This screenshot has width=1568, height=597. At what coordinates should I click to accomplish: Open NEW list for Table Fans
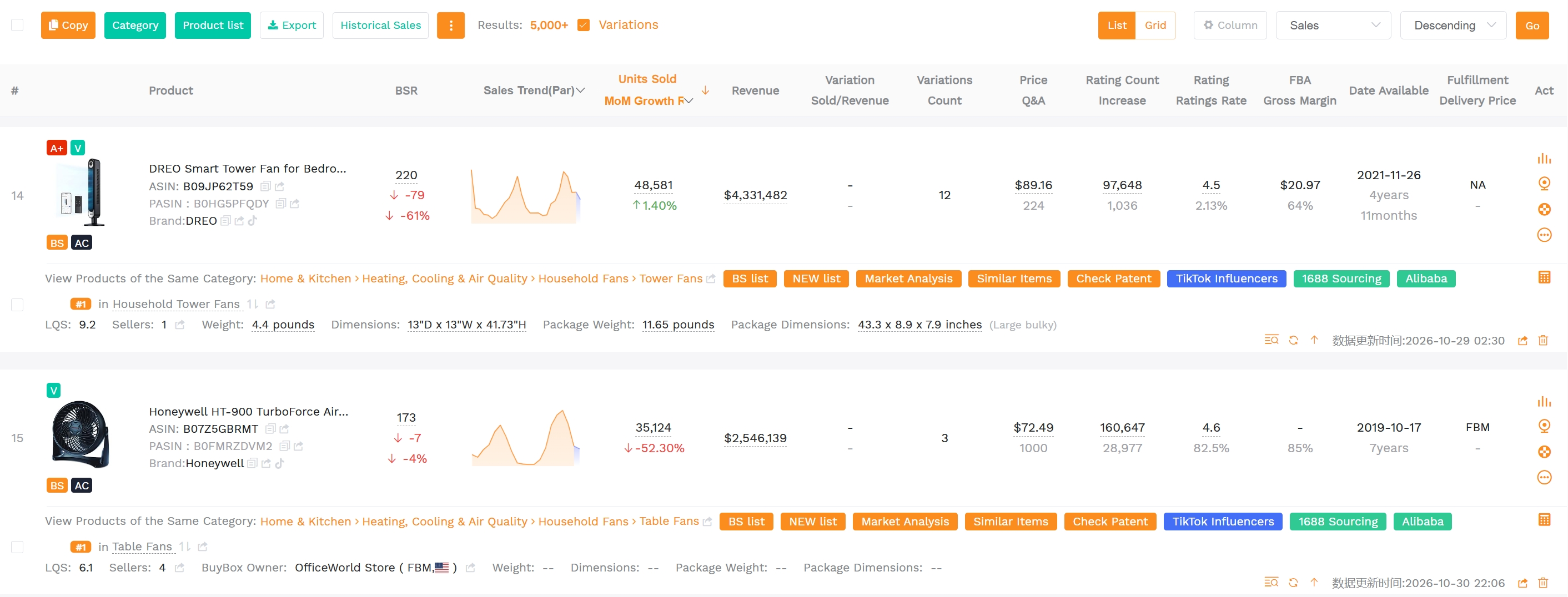click(813, 522)
